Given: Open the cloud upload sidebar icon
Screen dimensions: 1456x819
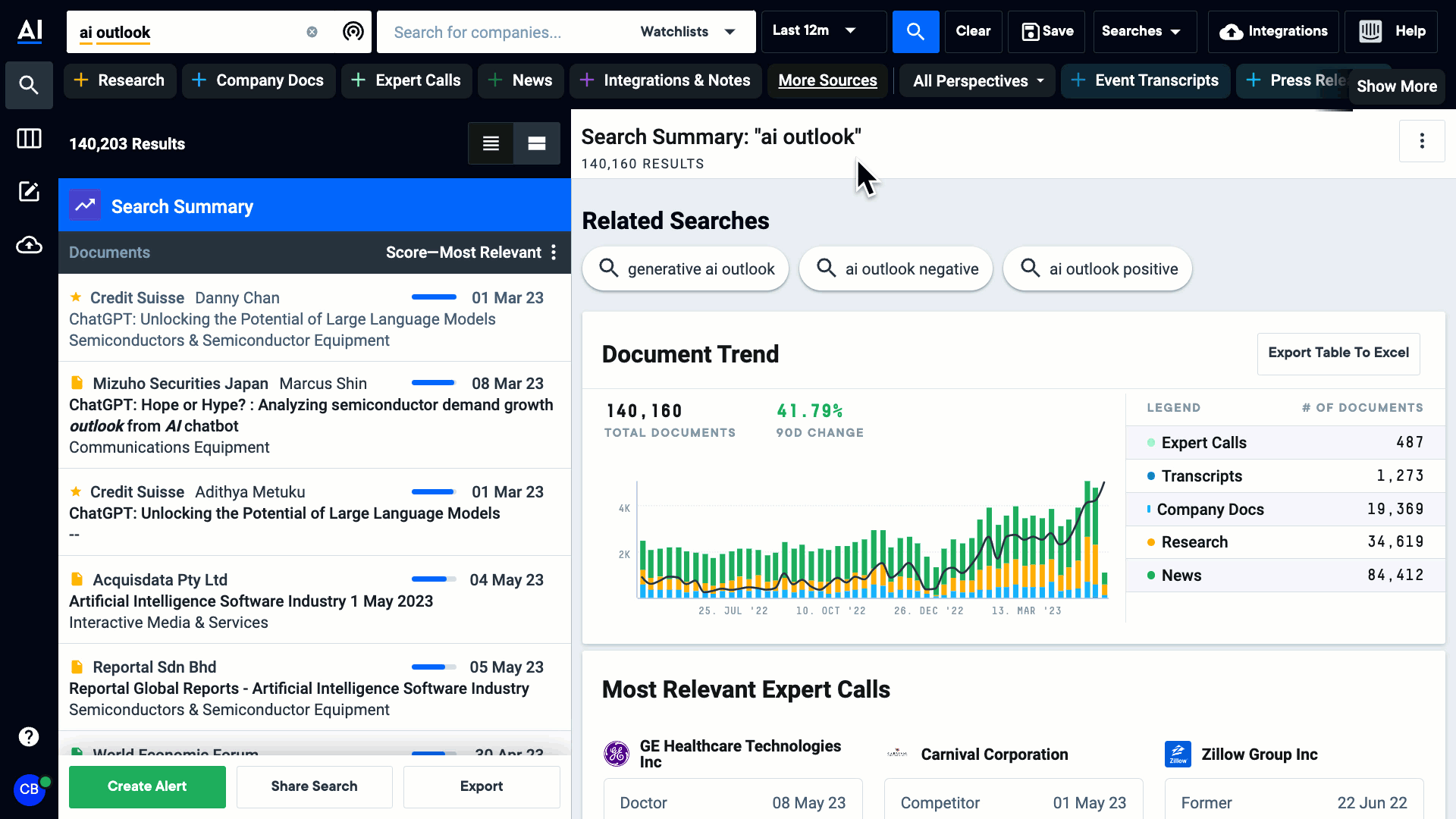Looking at the screenshot, I should (x=29, y=245).
